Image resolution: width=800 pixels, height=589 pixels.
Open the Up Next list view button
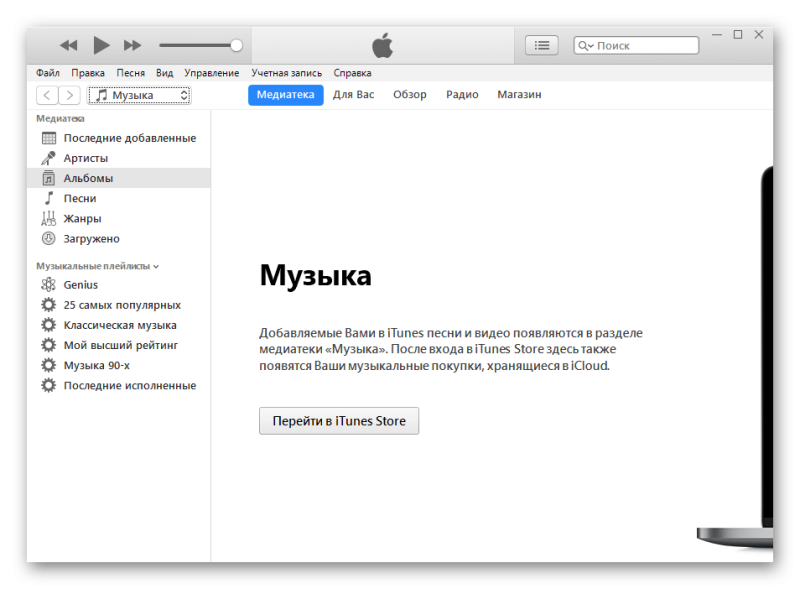(541, 45)
